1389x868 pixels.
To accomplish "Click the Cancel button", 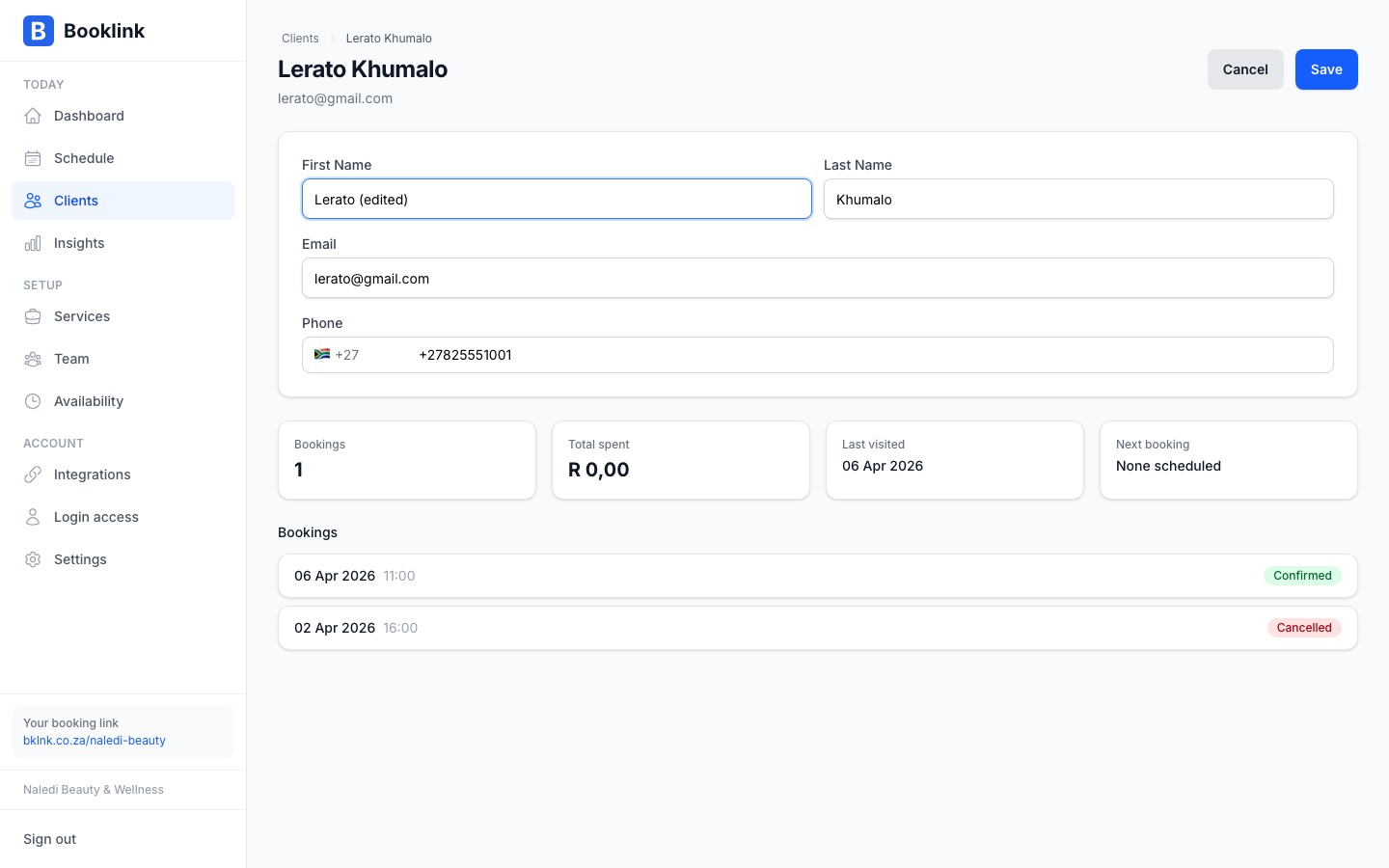I will tap(1245, 69).
